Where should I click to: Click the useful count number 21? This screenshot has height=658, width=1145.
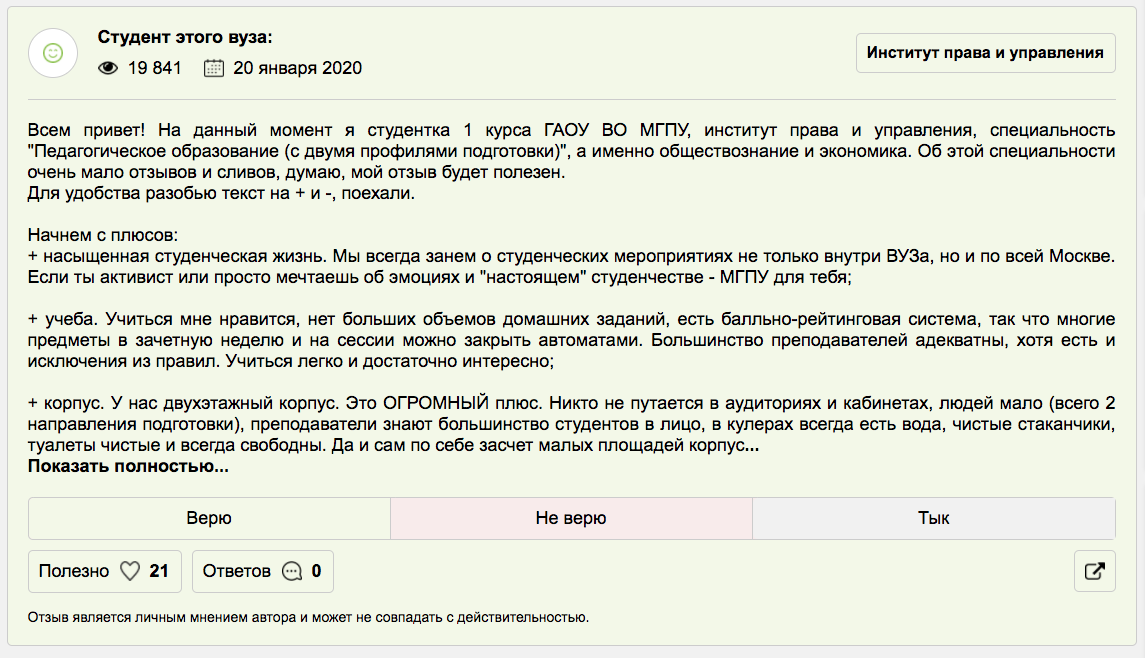[159, 572]
